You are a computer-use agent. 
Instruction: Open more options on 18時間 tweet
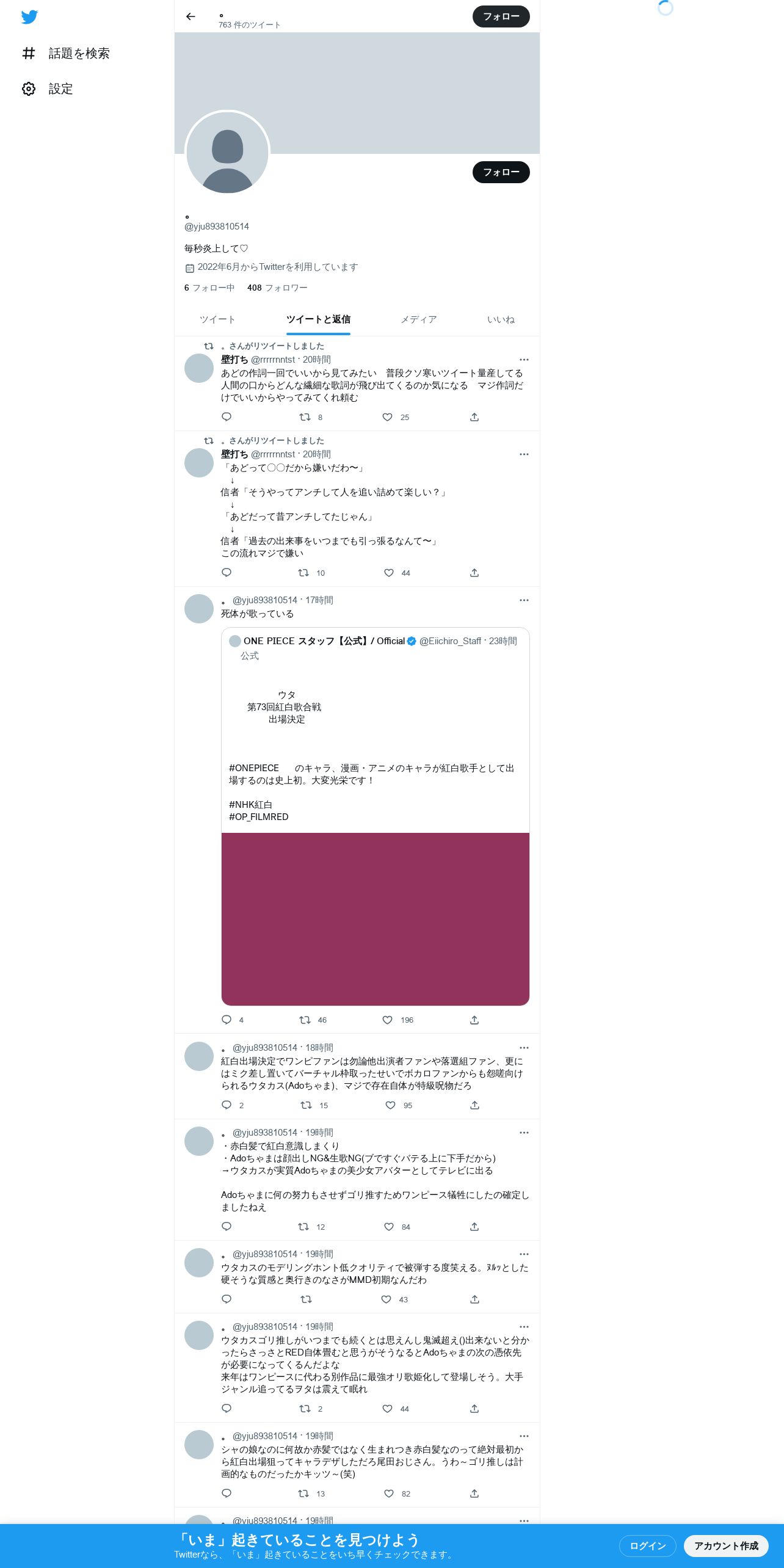pos(524,1048)
